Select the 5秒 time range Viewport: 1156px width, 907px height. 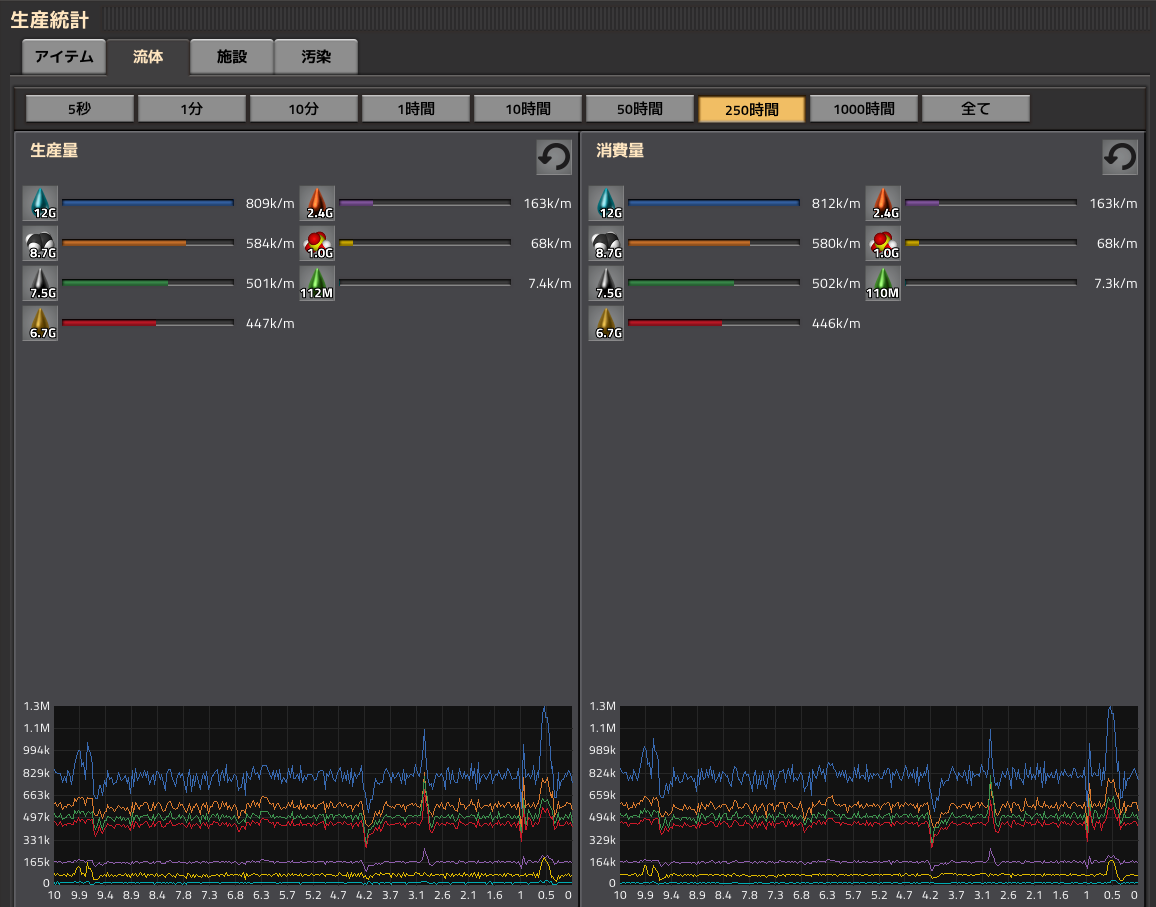pos(80,108)
